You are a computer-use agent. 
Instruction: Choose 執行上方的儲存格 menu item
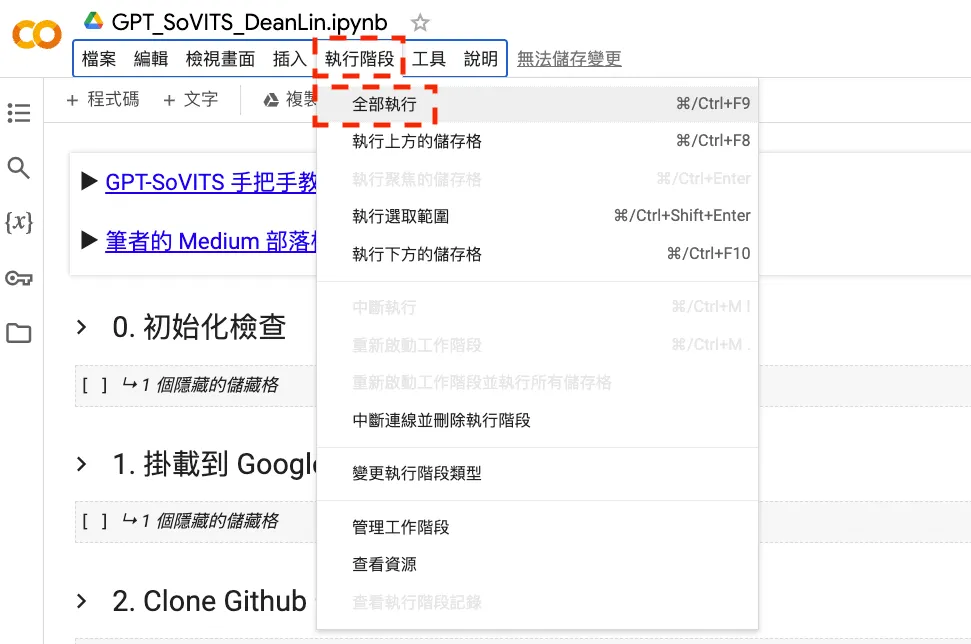coord(538,141)
